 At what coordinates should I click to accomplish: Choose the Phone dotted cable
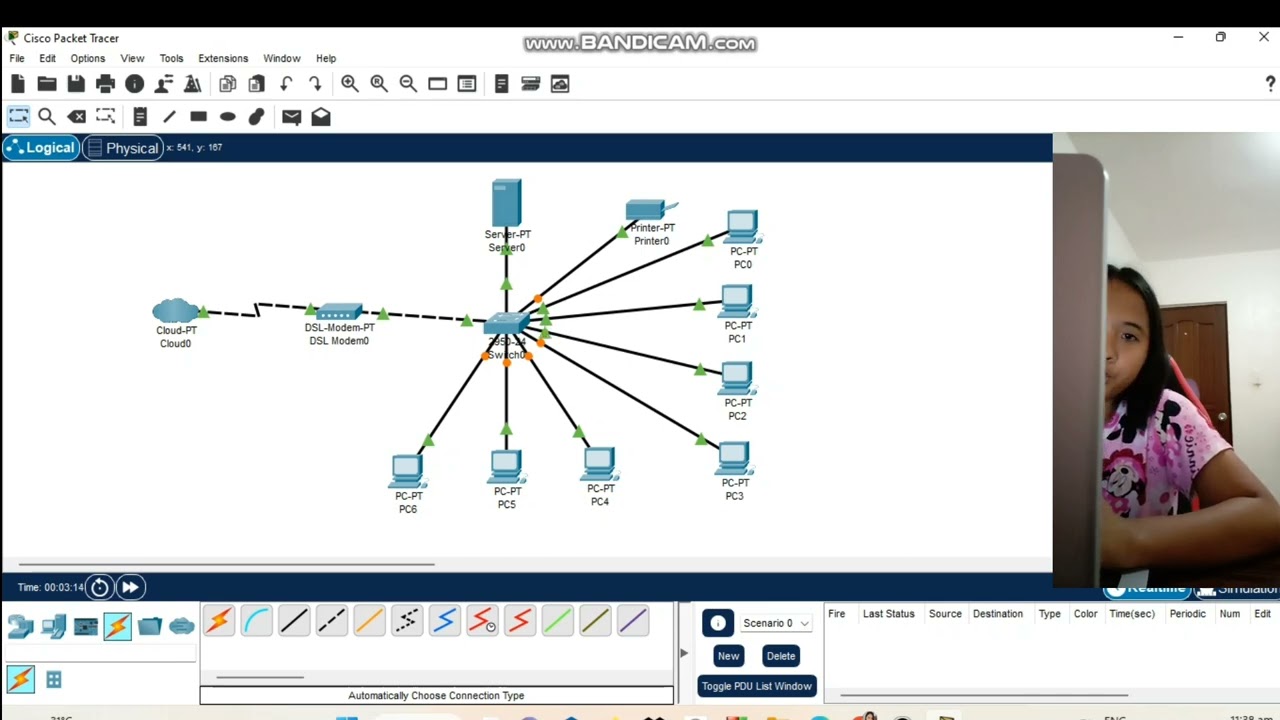coord(407,622)
